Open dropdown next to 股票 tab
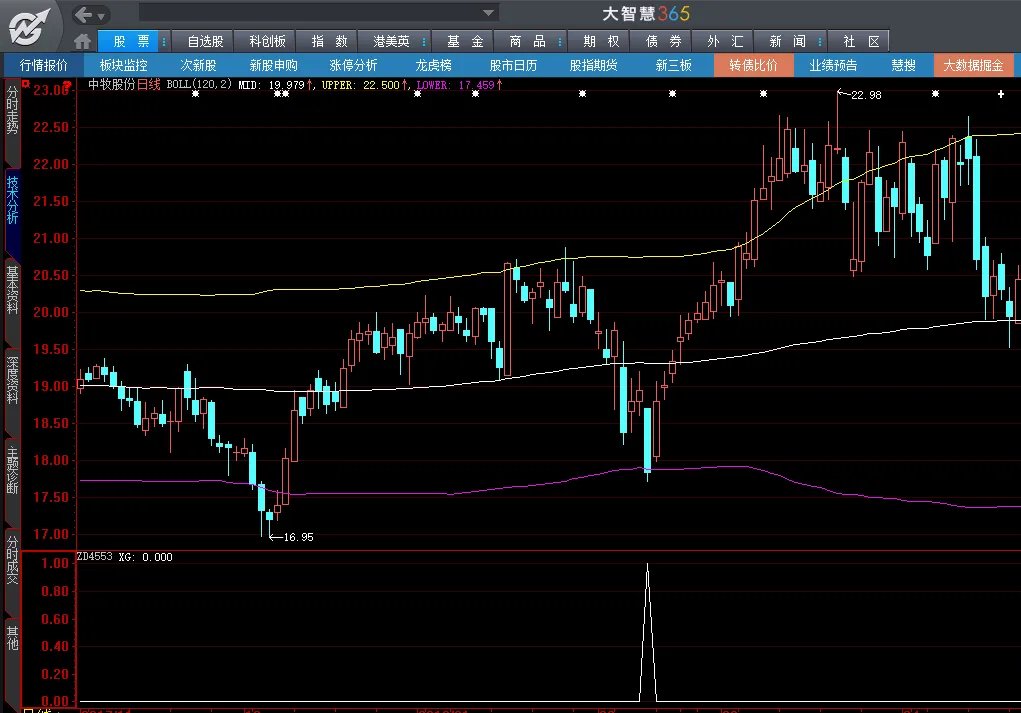The height and width of the screenshot is (713, 1021). pyautogui.click(x=164, y=41)
